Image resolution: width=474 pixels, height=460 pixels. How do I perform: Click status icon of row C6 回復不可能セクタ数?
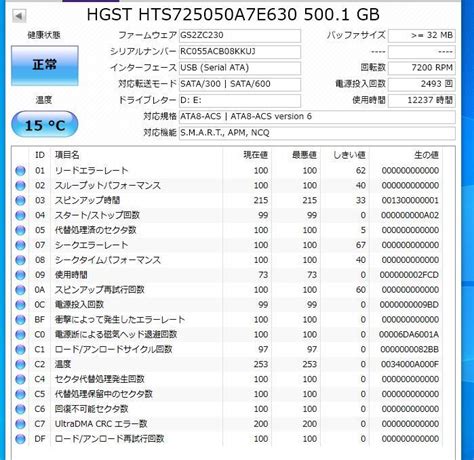20,409
